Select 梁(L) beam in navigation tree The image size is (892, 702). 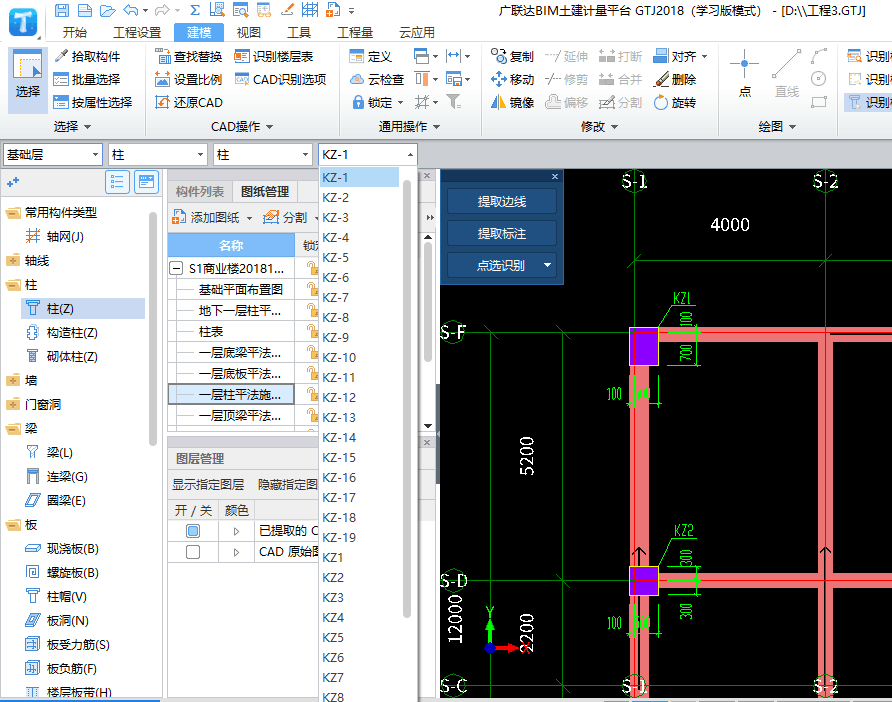coord(59,453)
